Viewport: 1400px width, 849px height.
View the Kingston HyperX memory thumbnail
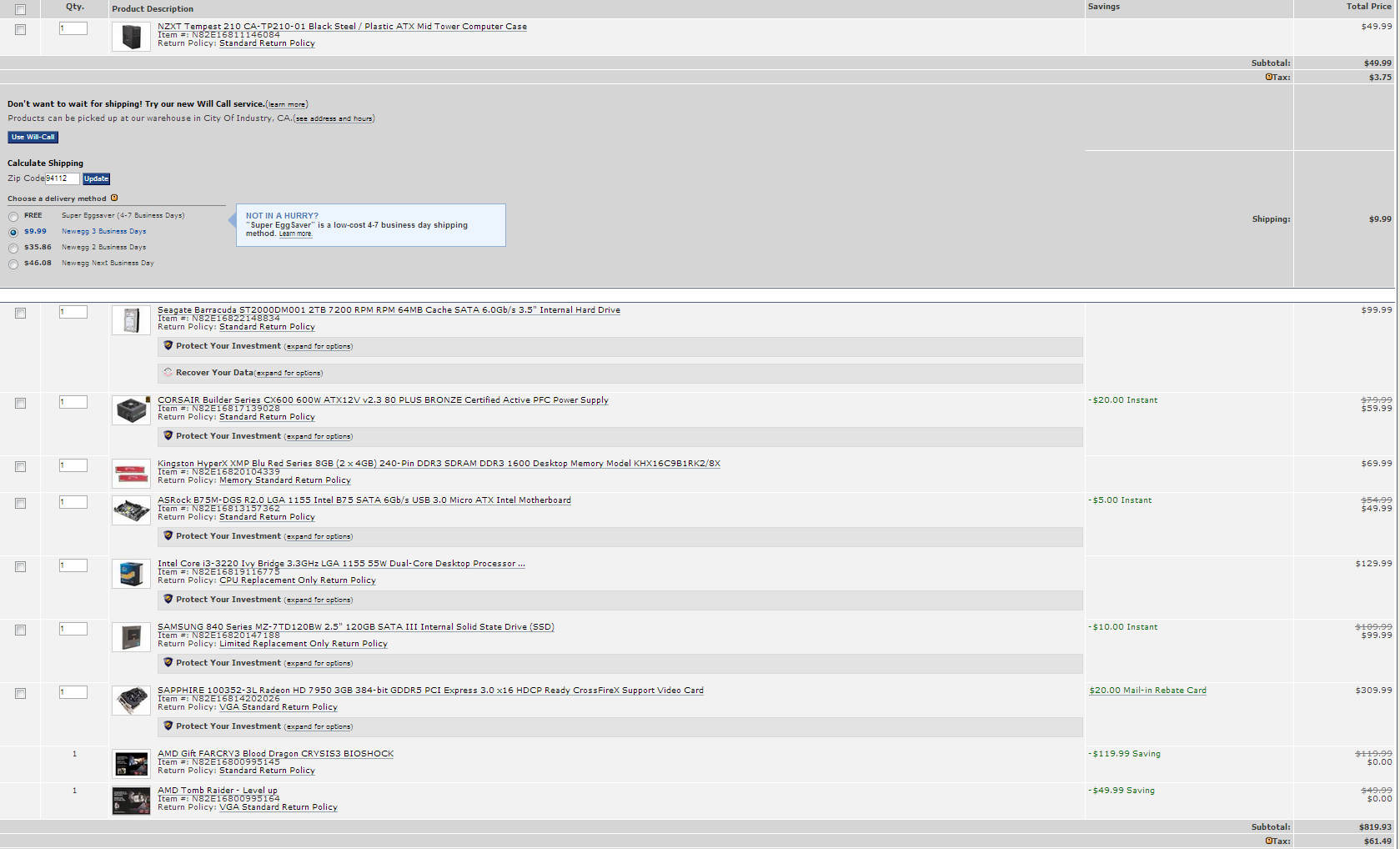click(131, 474)
